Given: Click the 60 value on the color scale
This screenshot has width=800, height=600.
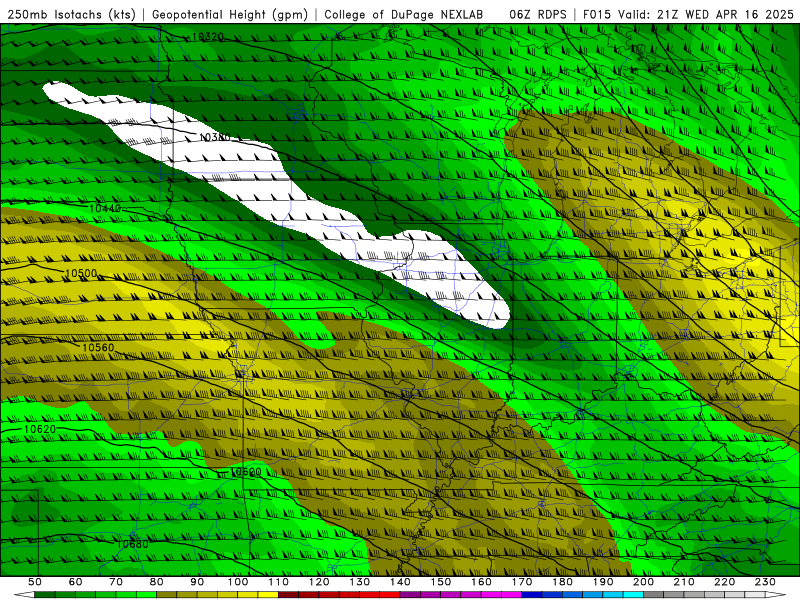Looking at the screenshot, I should (x=76, y=582).
